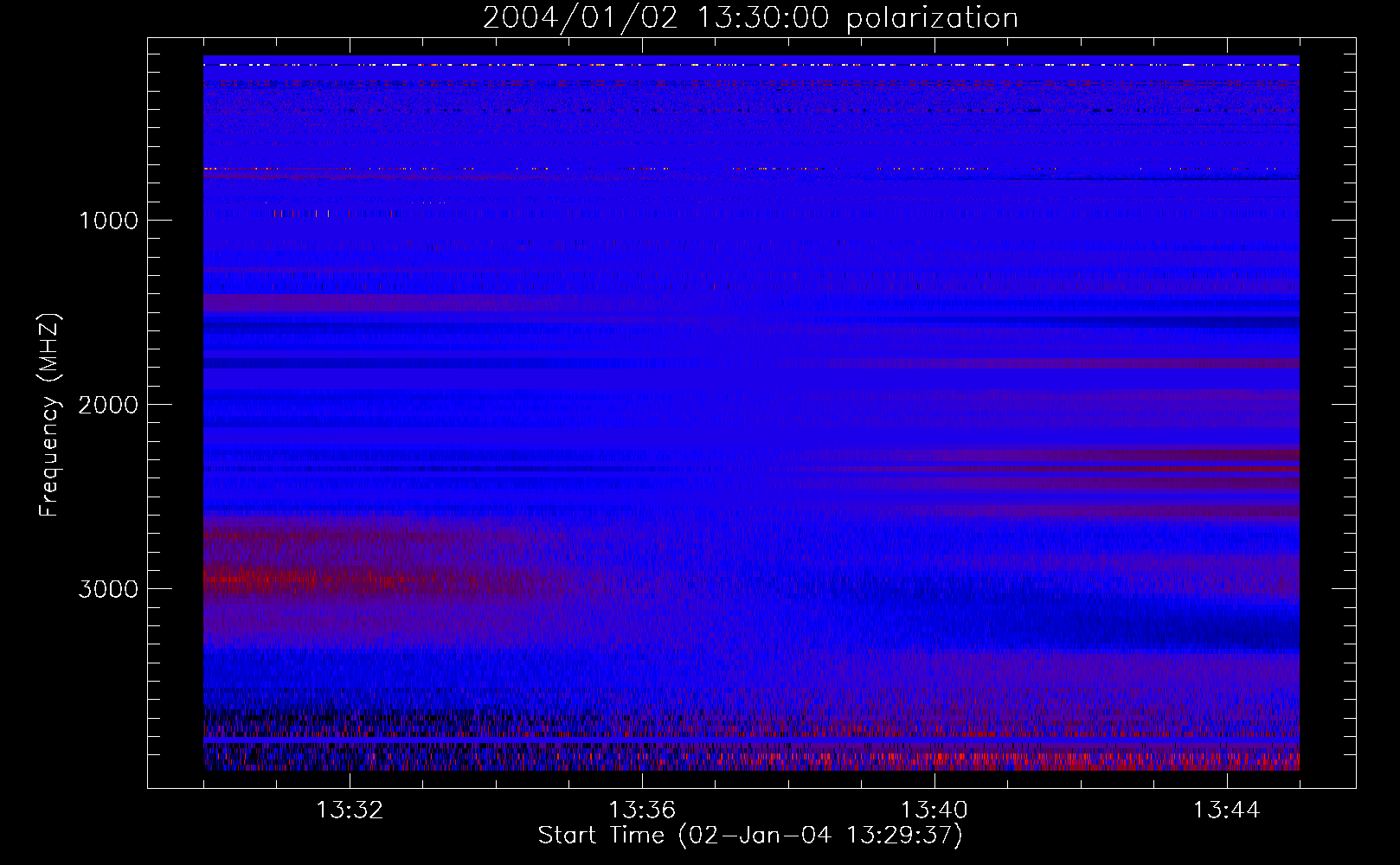The image size is (1400, 865).
Task: Click the 13:44 time tick label
Action: [1227, 811]
